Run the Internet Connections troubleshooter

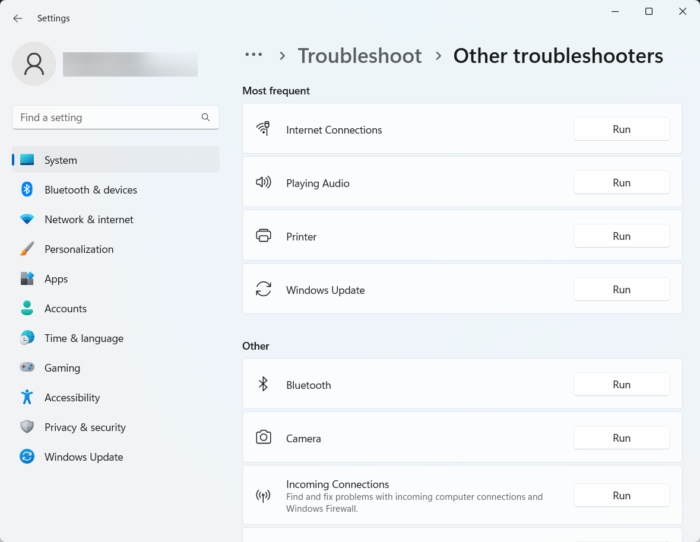[621, 129]
